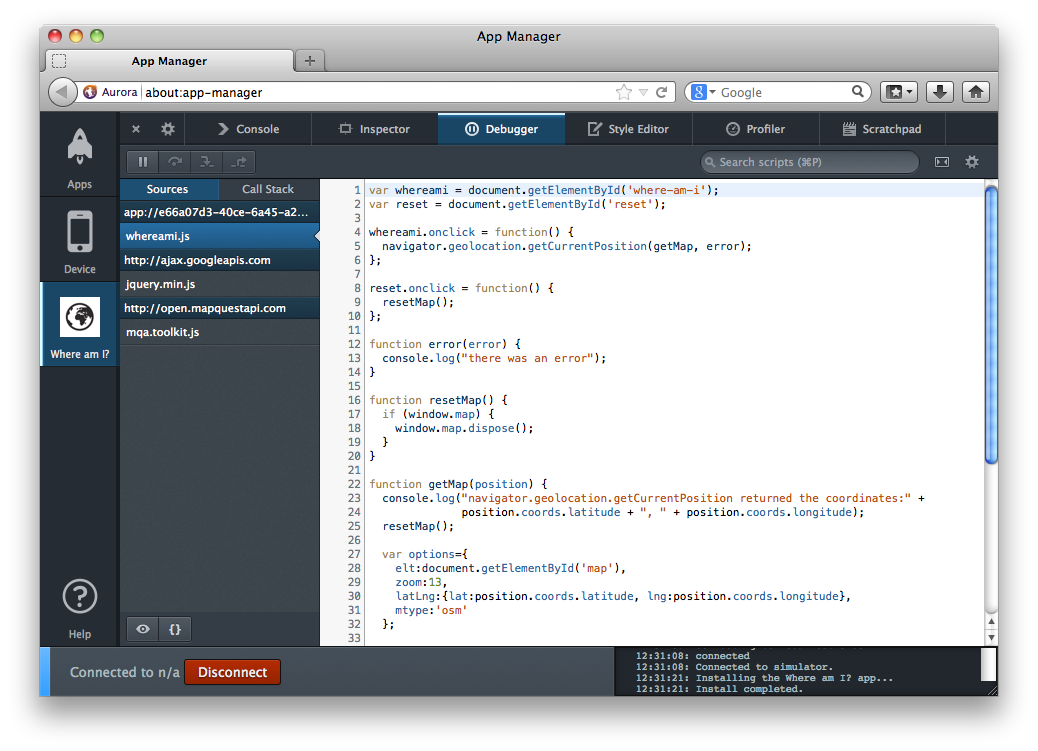Click the "Connected to n/a" status text
Viewport: 1038px width, 751px height.
click(124, 672)
